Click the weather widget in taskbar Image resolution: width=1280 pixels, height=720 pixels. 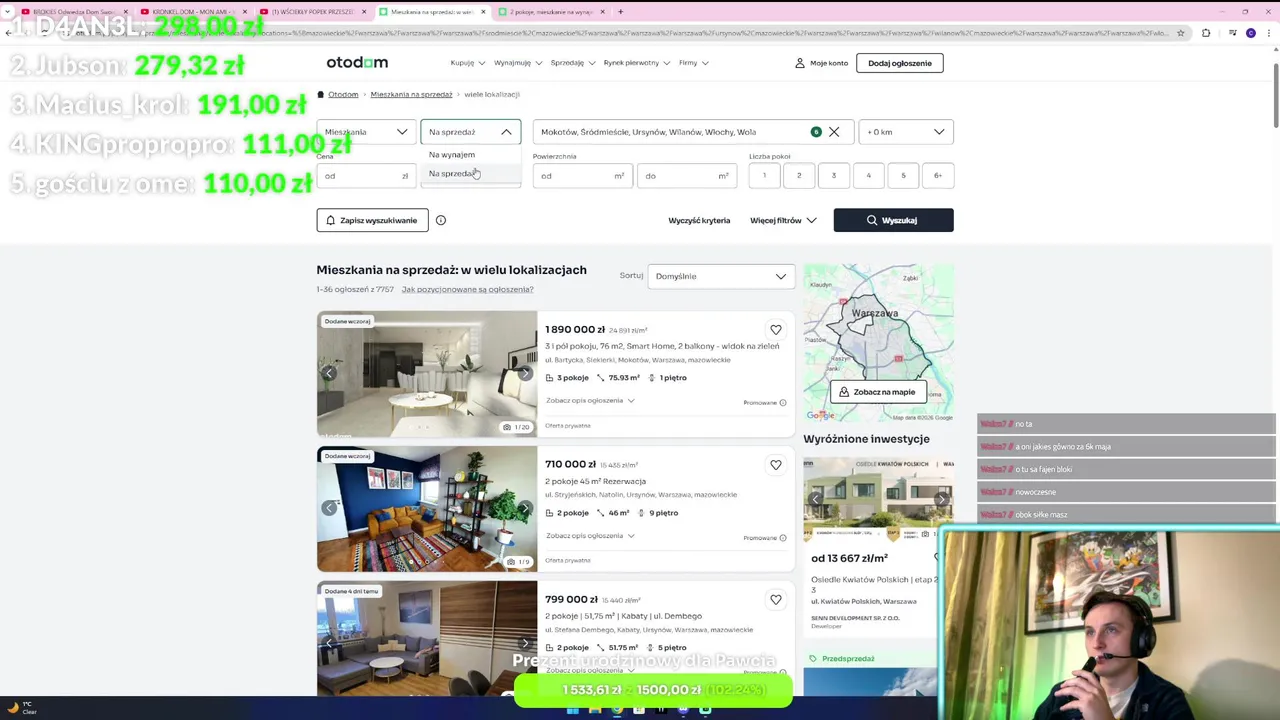point(24,708)
